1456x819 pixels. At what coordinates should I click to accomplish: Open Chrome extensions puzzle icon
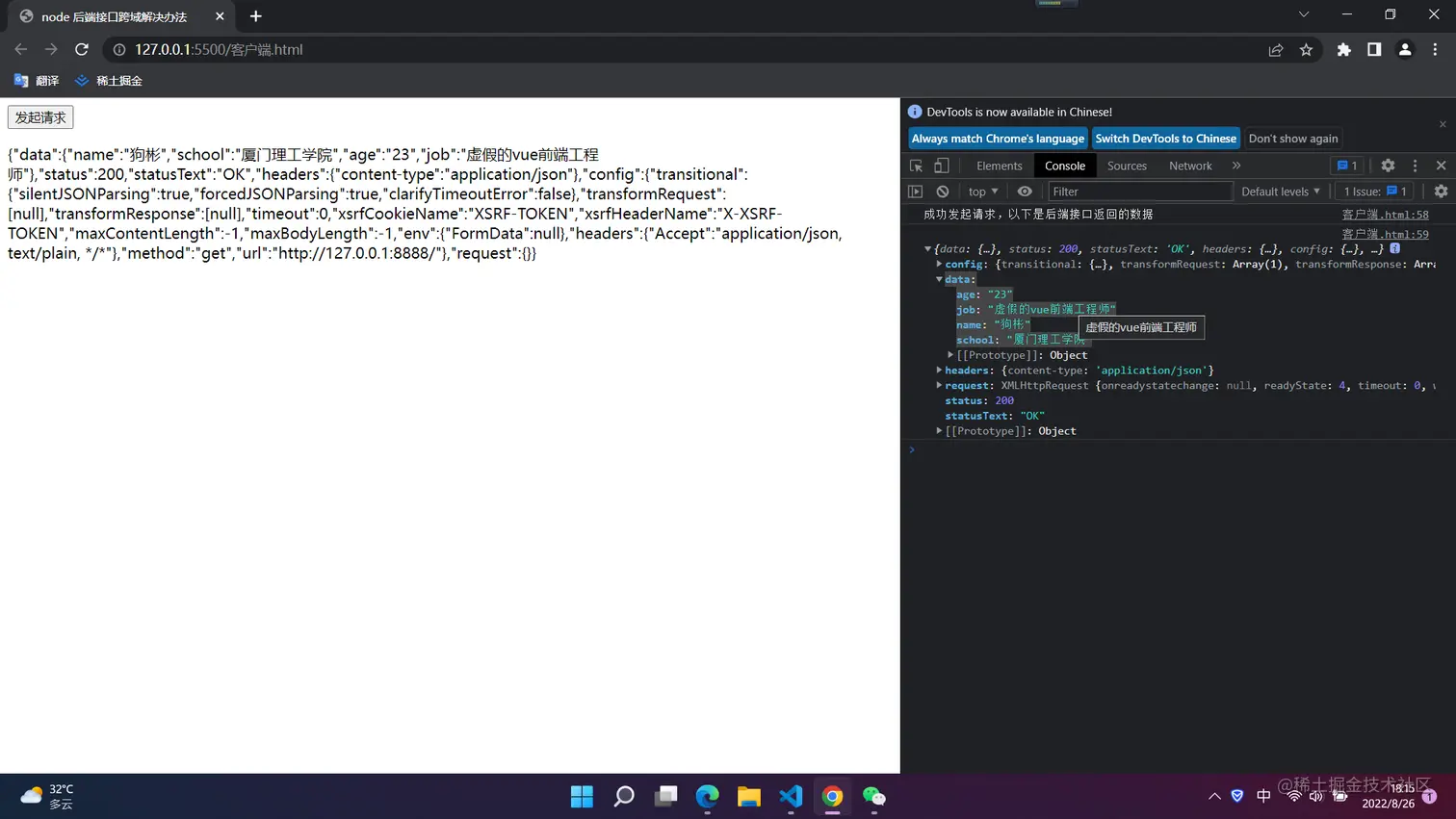tap(1343, 49)
